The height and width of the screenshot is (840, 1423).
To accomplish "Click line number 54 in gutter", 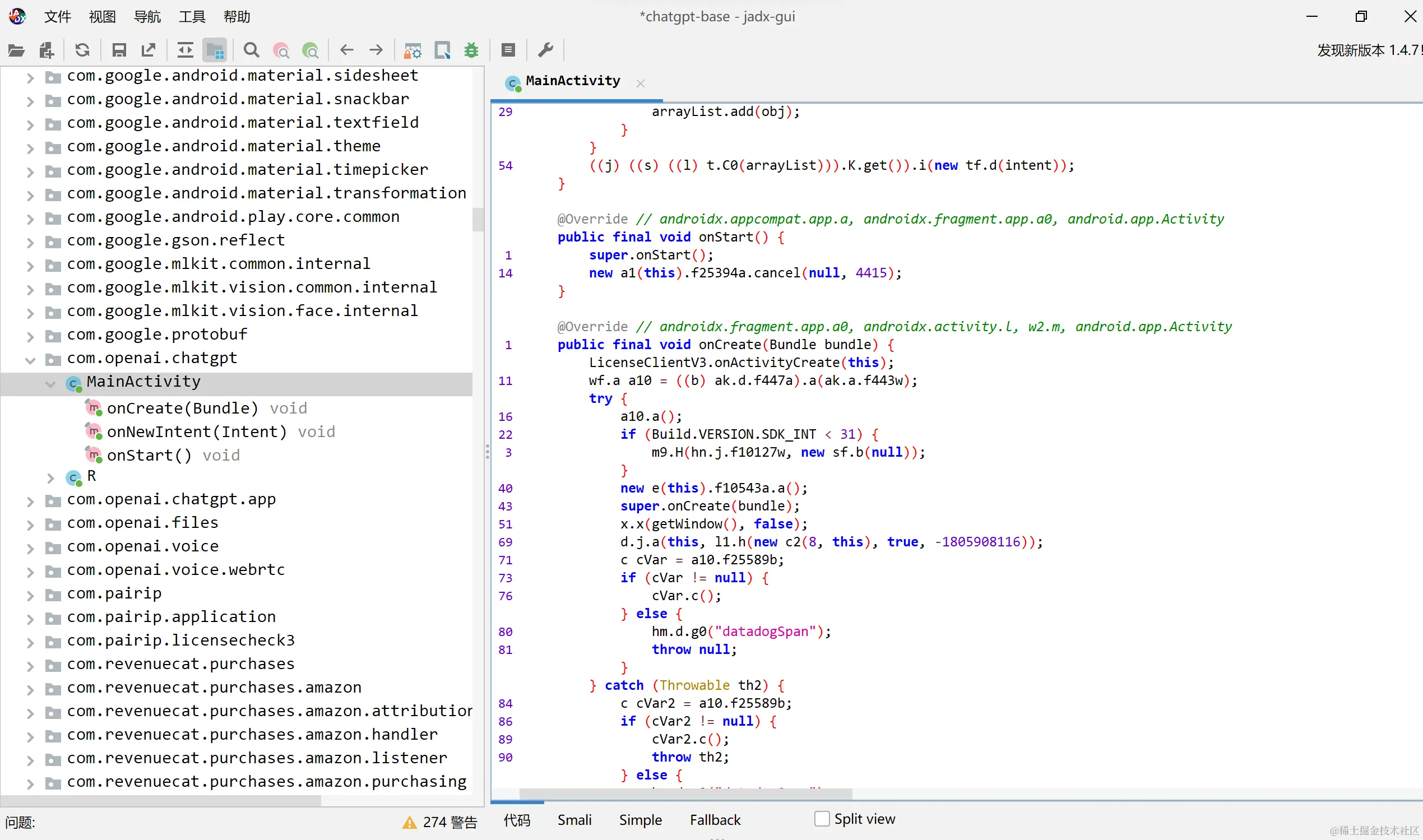I will [506, 166].
